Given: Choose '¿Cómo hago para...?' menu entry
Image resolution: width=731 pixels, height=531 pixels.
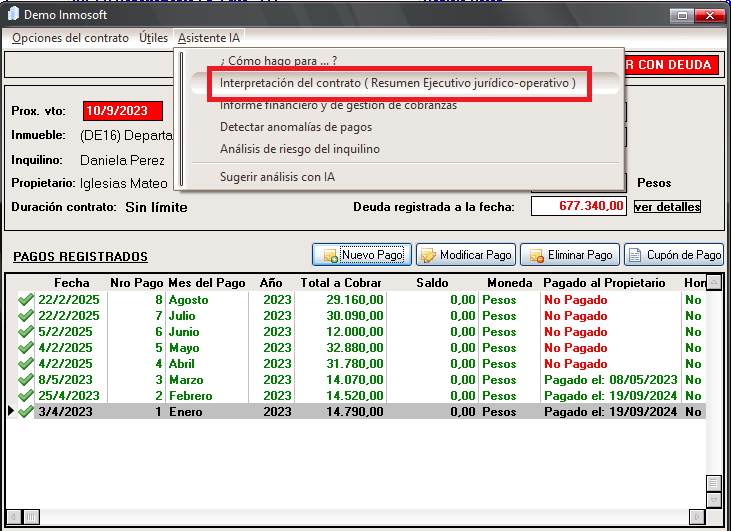Looking at the screenshot, I should (278, 61).
